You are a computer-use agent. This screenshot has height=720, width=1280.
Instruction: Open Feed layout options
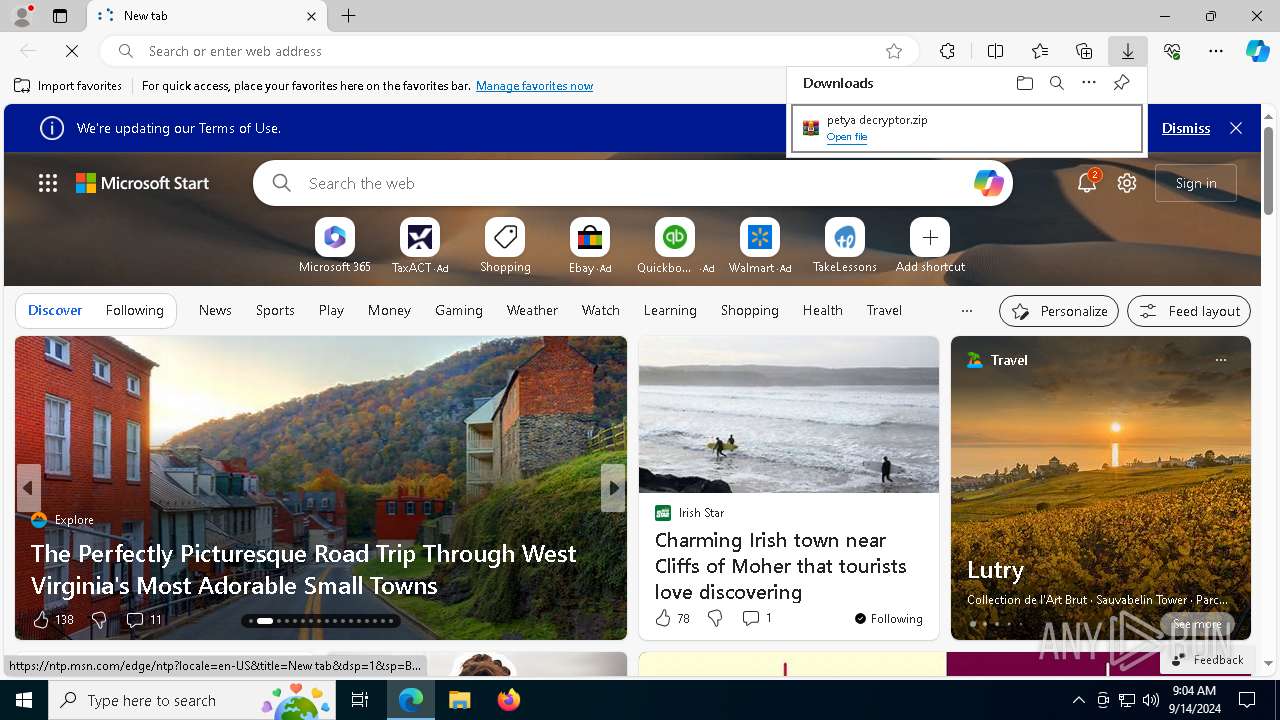(x=1189, y=311)
